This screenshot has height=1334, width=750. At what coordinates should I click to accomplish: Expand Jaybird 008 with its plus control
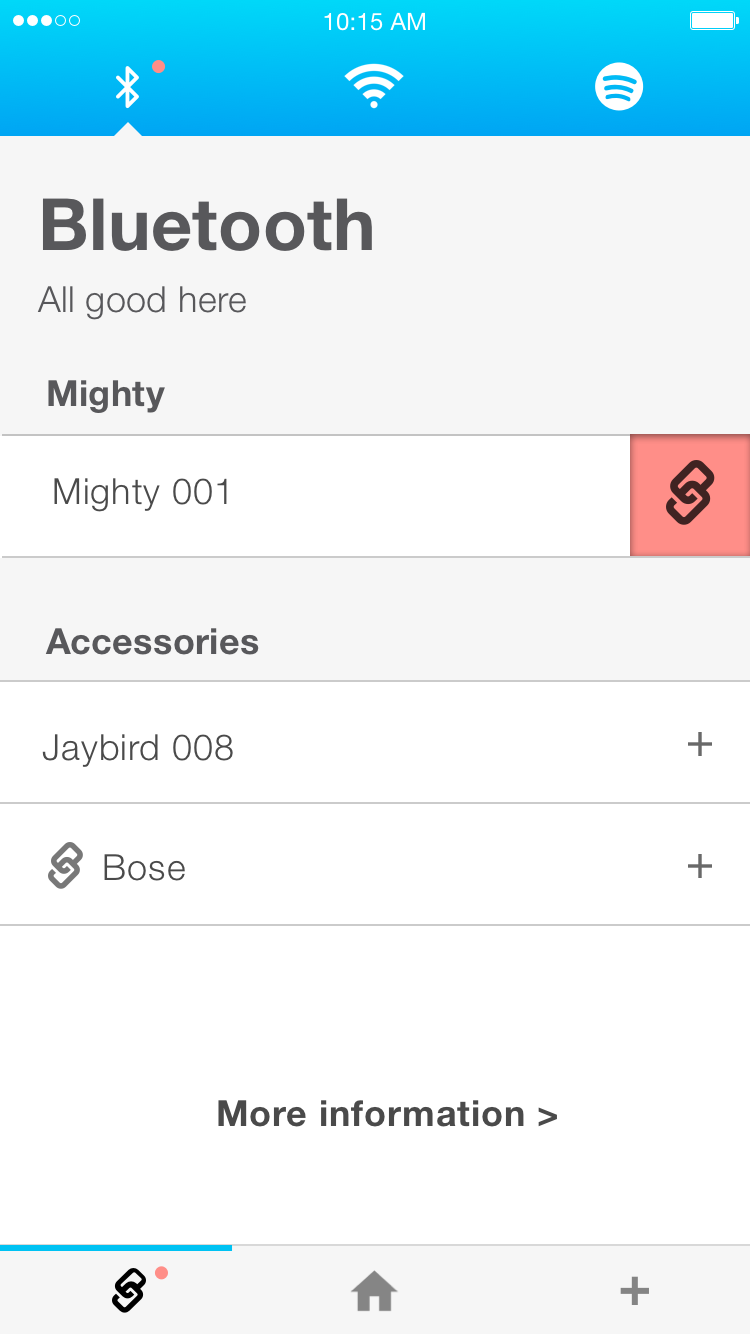[700, 742]
